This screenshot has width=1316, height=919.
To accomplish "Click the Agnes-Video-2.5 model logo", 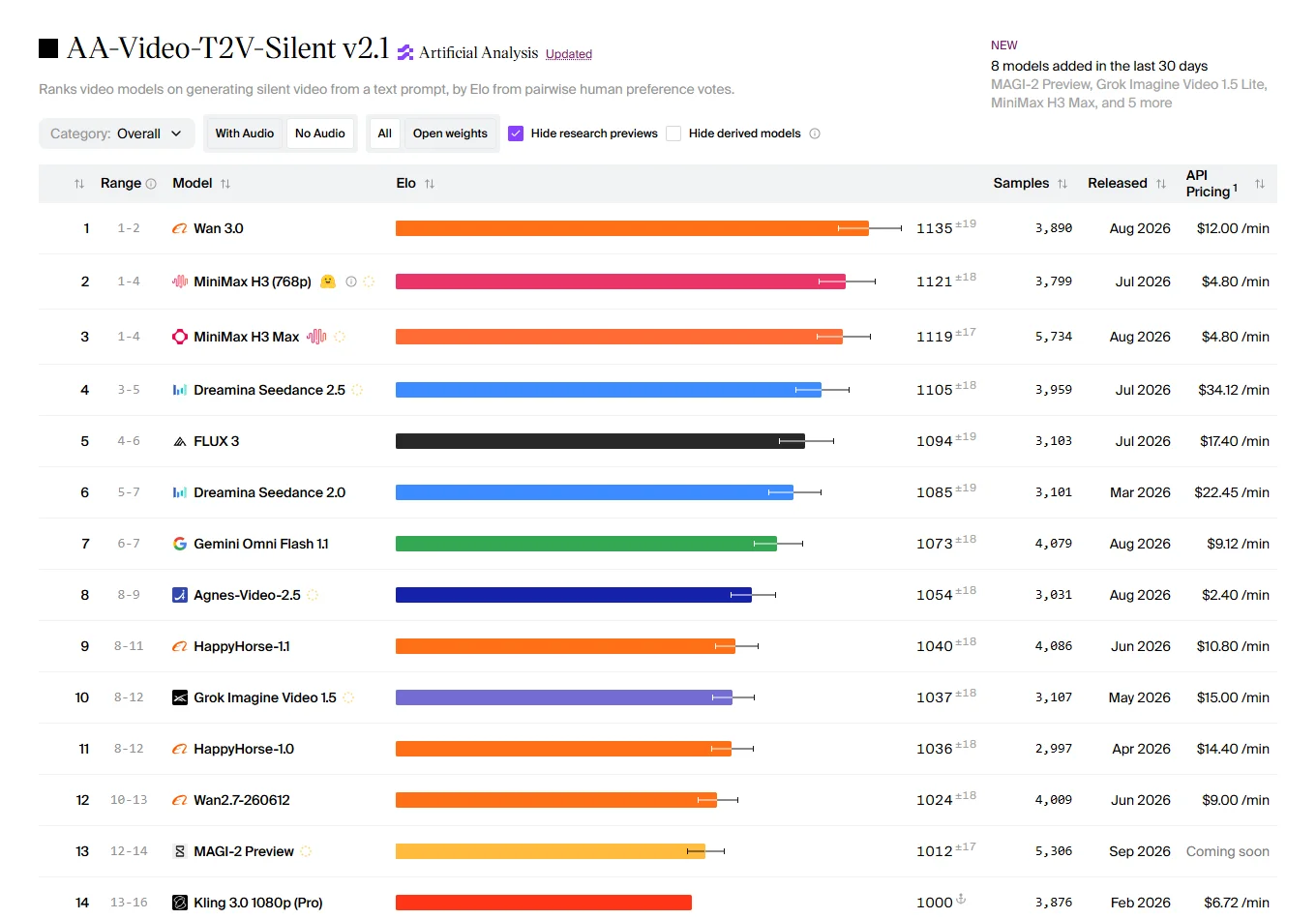I will point(179,595).
